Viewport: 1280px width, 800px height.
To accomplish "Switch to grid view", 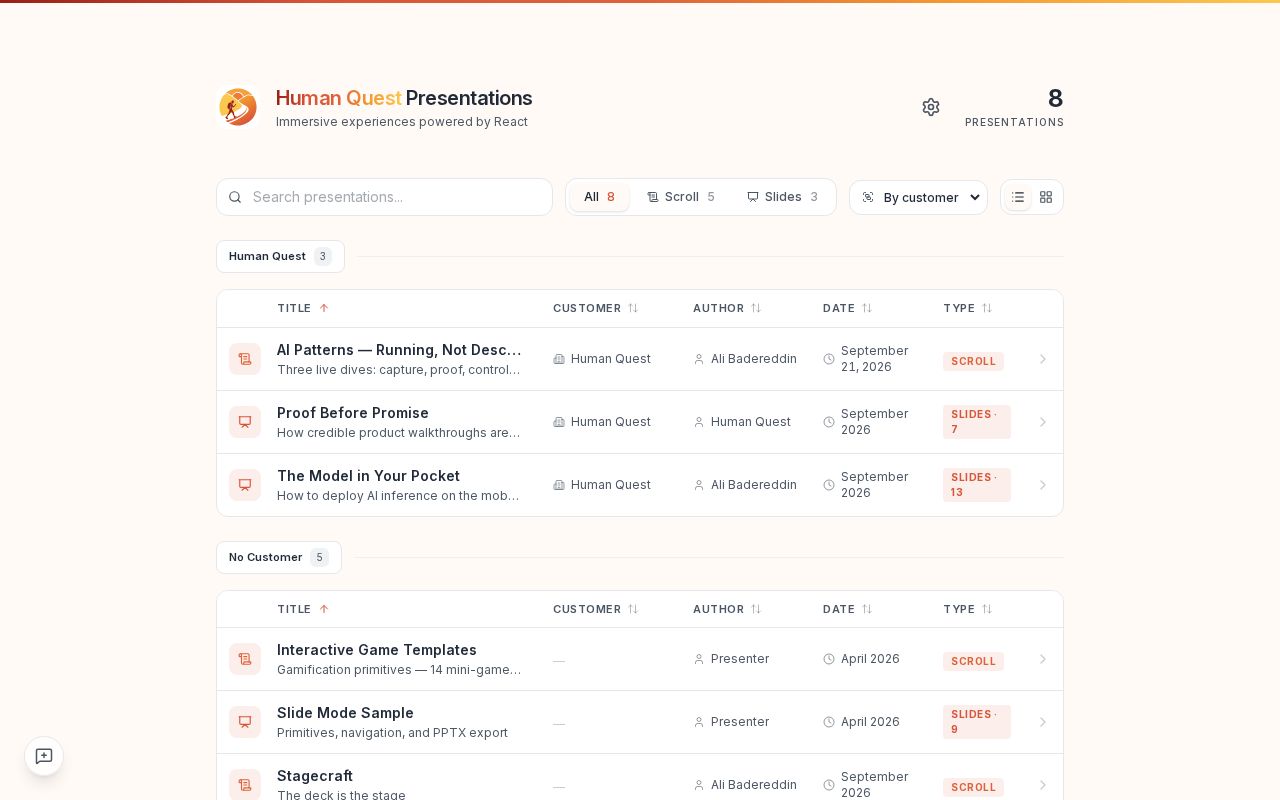I will 1046,197.
